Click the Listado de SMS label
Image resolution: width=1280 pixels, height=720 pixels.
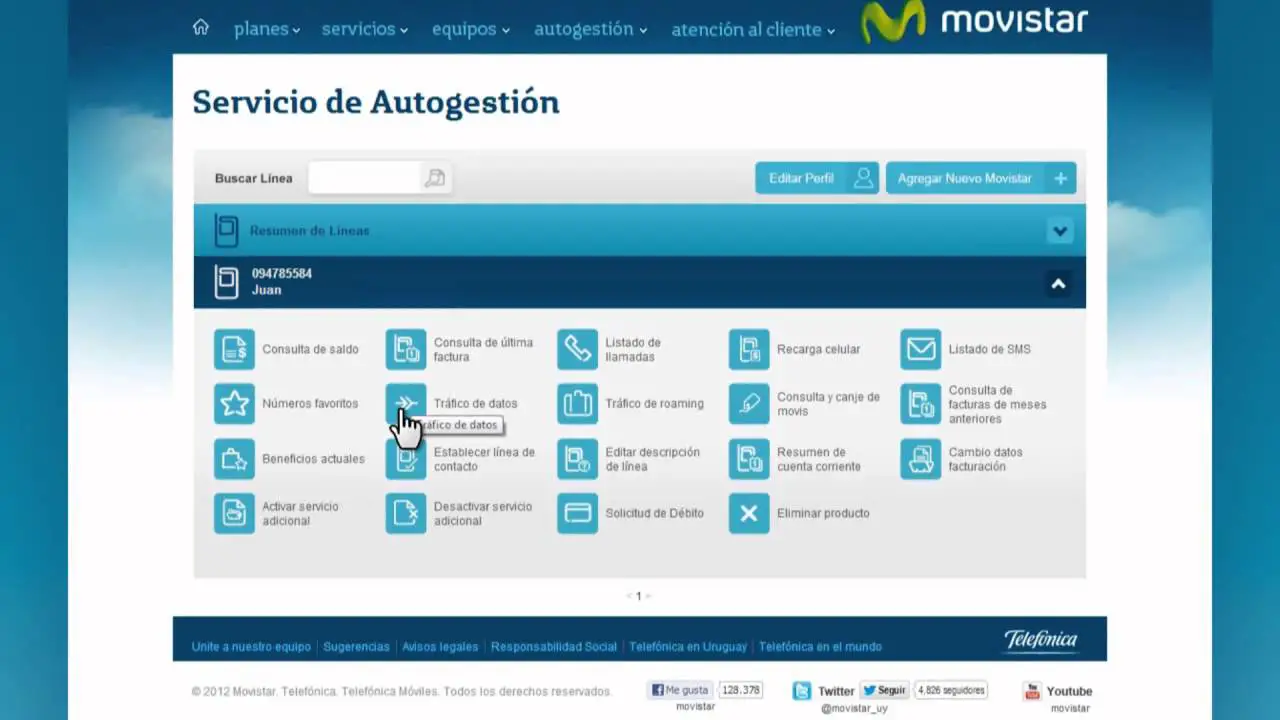pyautogui.click(x=990, y=349)
